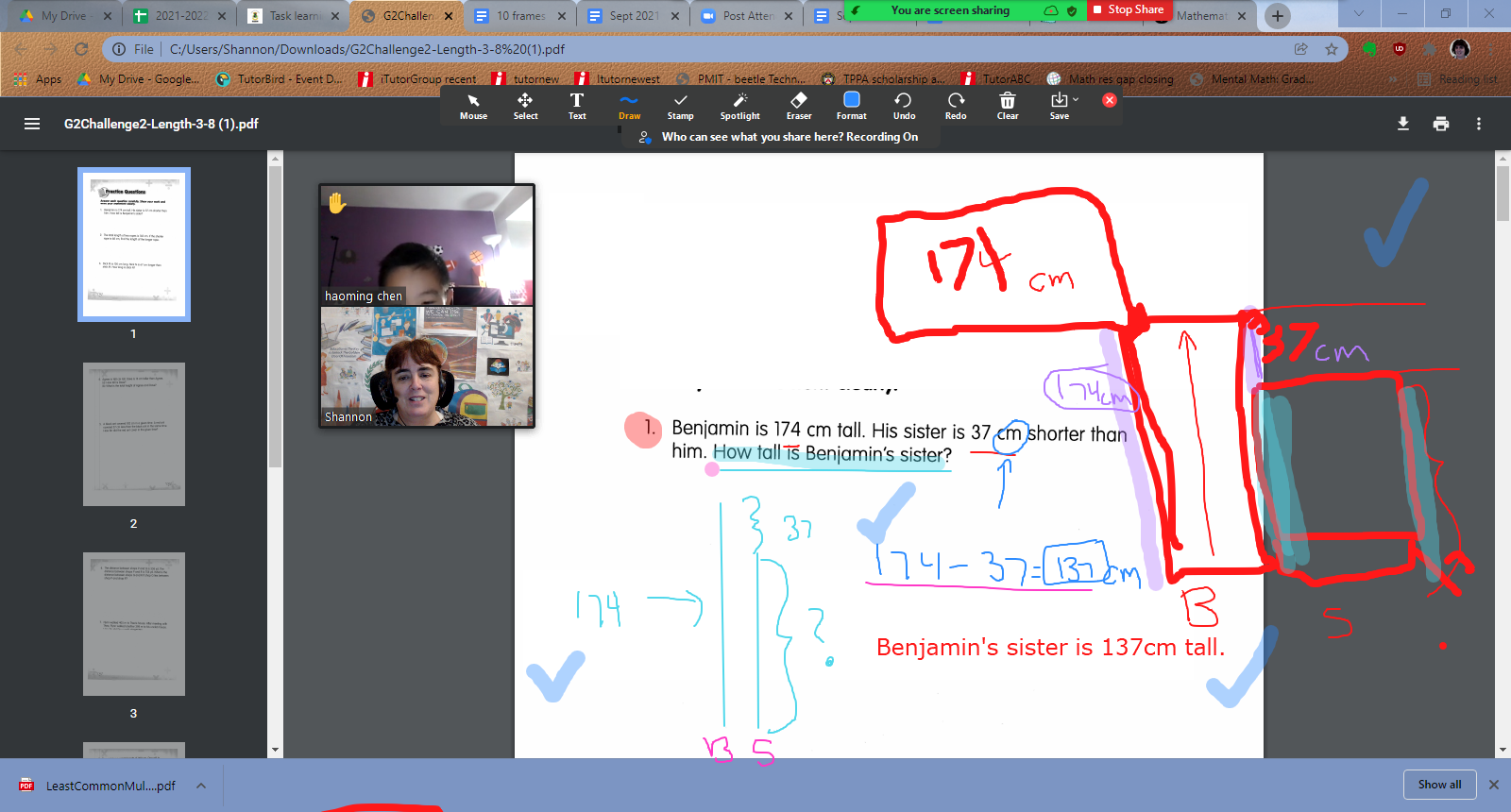Switch to the Sept 2021 tab
This screenshot has width=1511, height=812.
tap(634, 16)
